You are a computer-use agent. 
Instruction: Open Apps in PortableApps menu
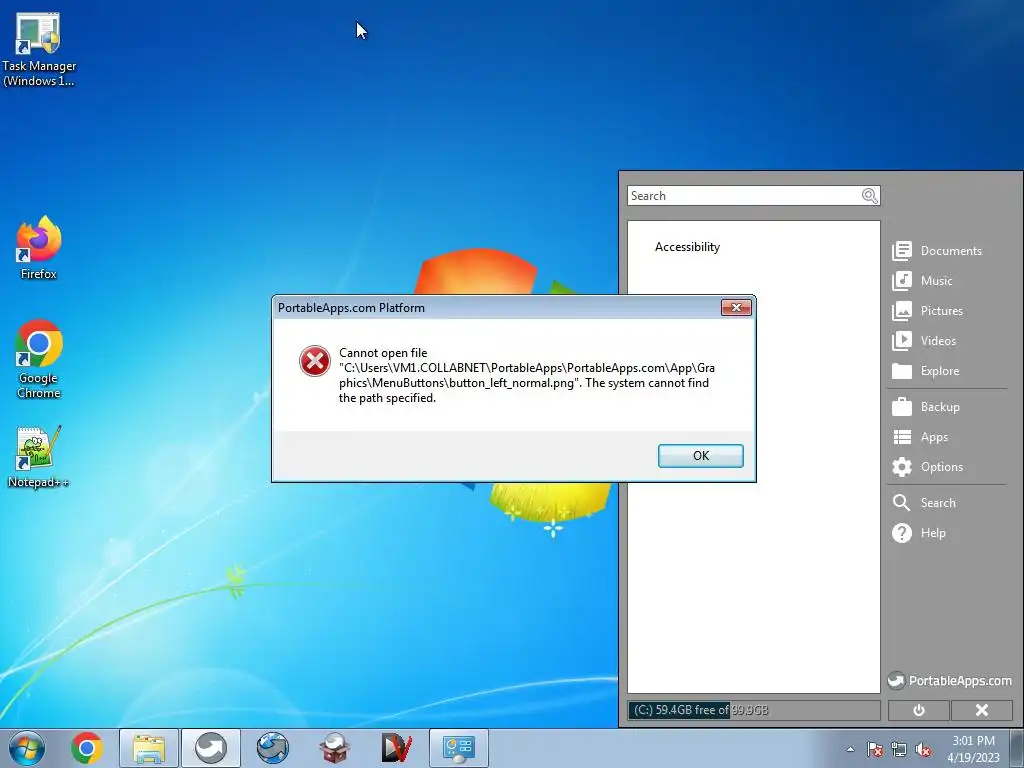click(x=920, y=437)
